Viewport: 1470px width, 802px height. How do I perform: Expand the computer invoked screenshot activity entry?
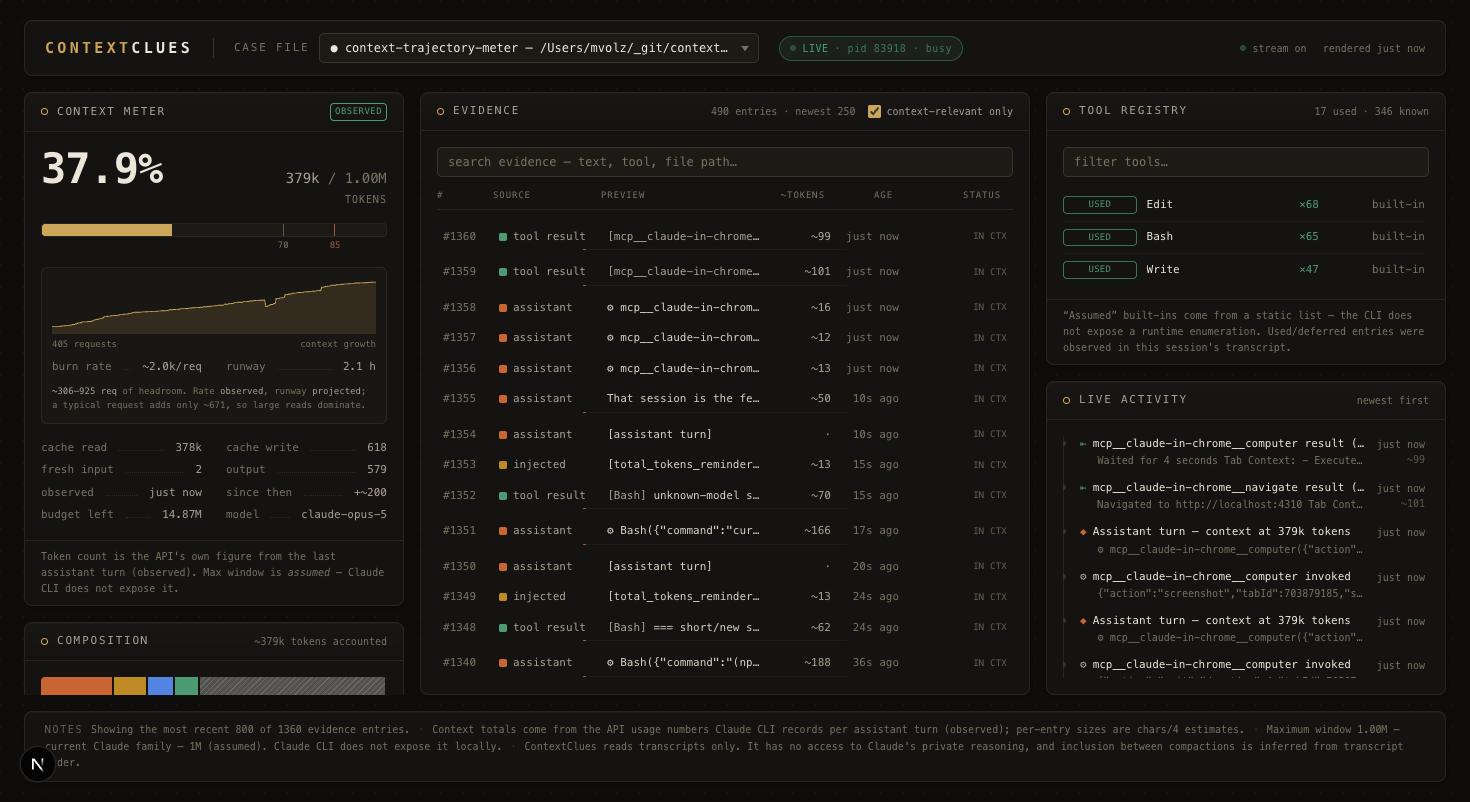(1245, 585)
